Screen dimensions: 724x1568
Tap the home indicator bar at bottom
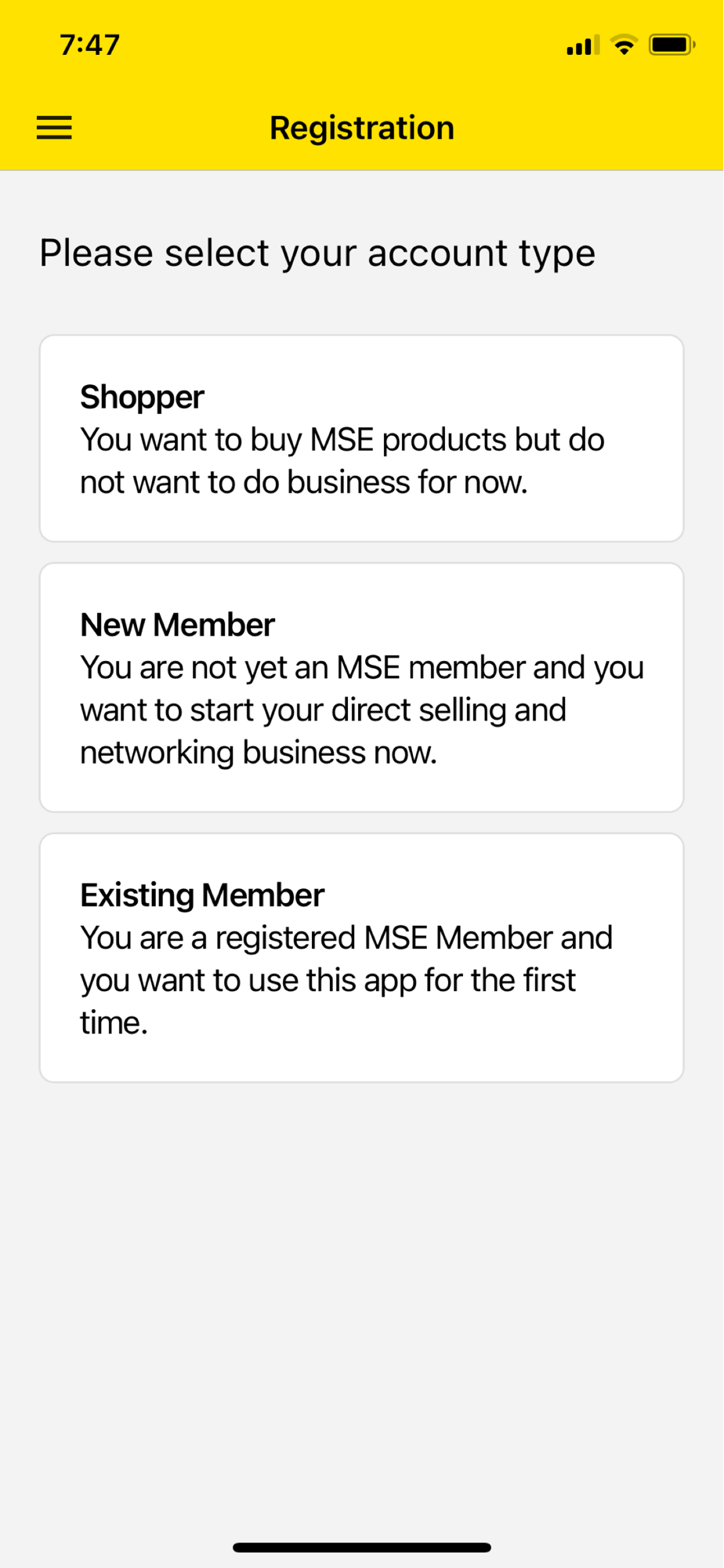tap(362, 1548)
